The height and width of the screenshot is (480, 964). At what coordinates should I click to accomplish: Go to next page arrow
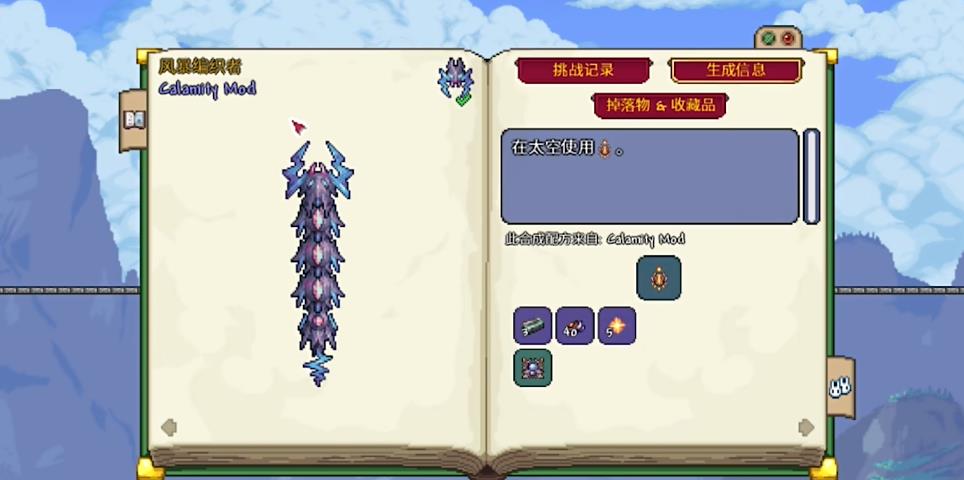point(806,427)
